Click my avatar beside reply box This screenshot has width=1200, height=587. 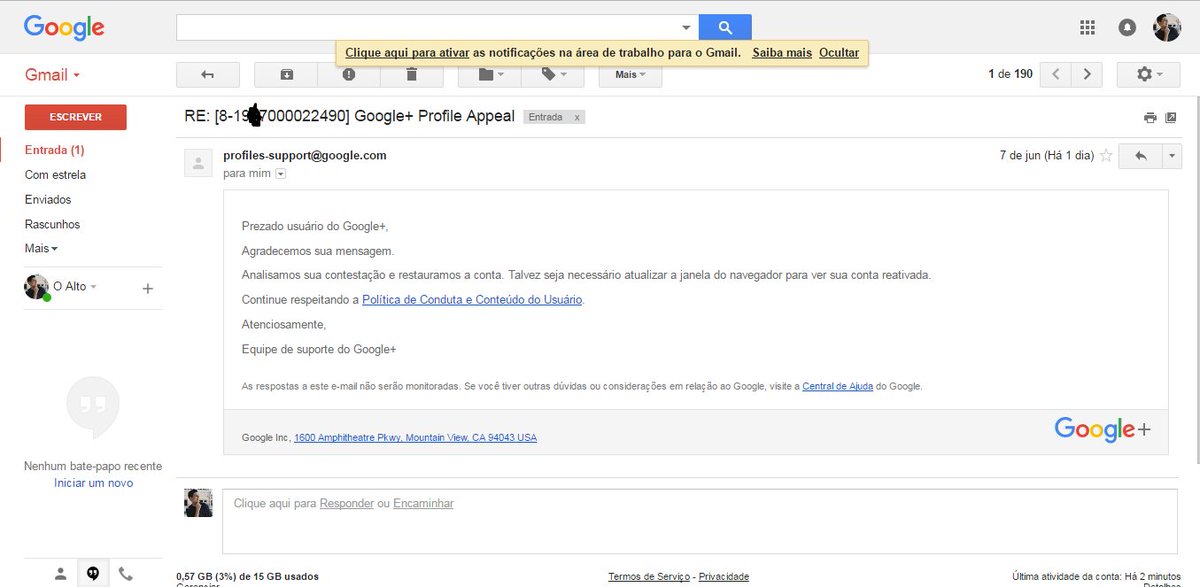(x=198, y=503)
